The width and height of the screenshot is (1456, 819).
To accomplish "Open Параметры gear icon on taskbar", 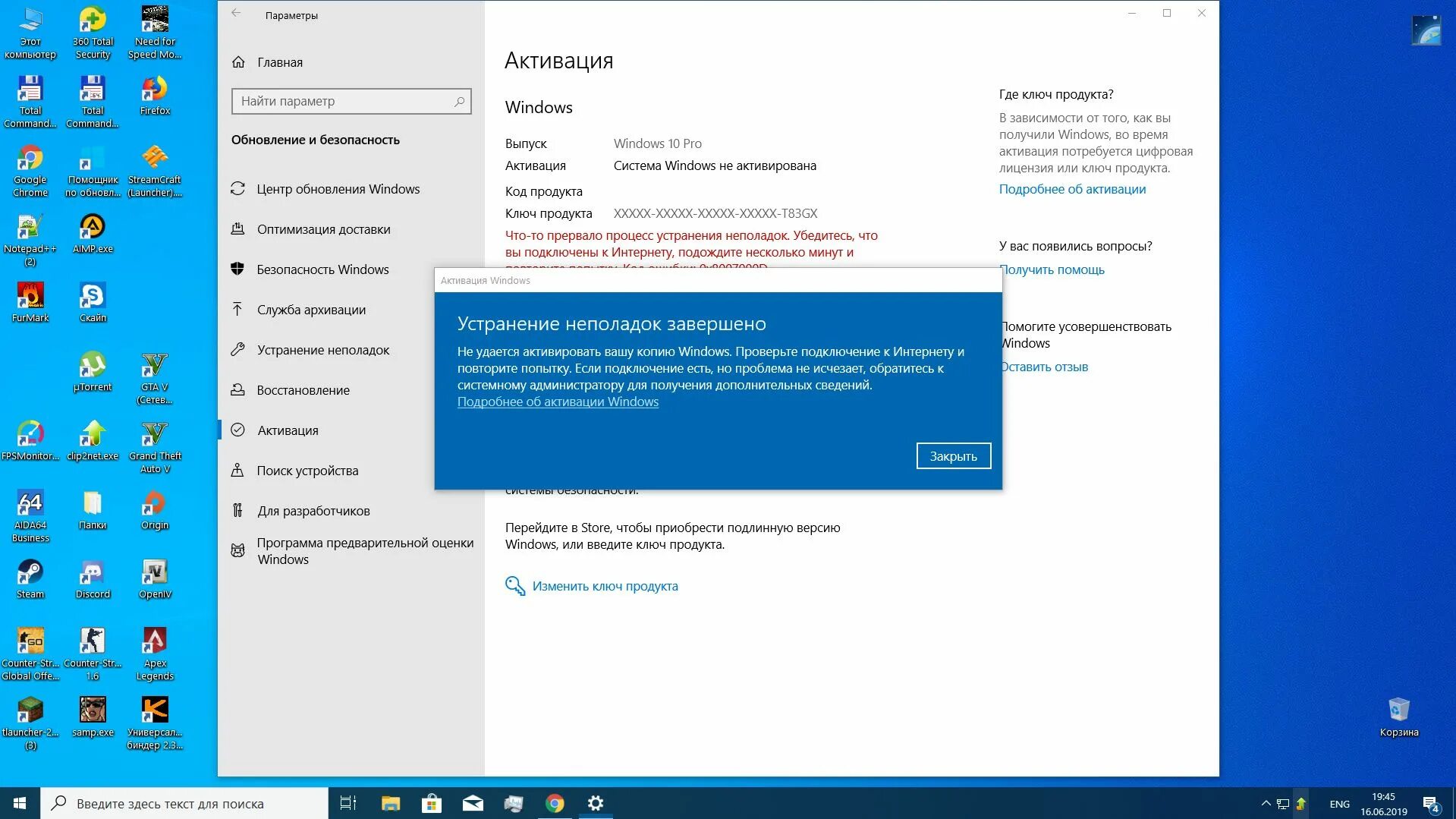I will pyautogui.click(x=596, y=802).
